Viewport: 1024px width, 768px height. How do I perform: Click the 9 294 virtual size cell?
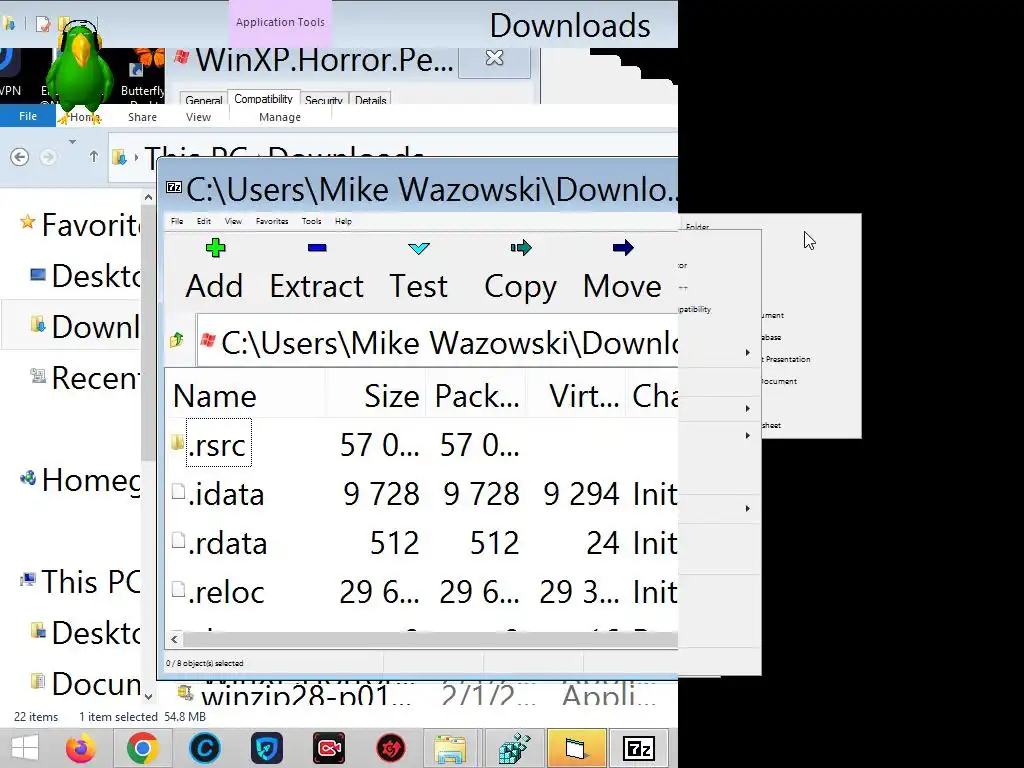click(581, 494)
